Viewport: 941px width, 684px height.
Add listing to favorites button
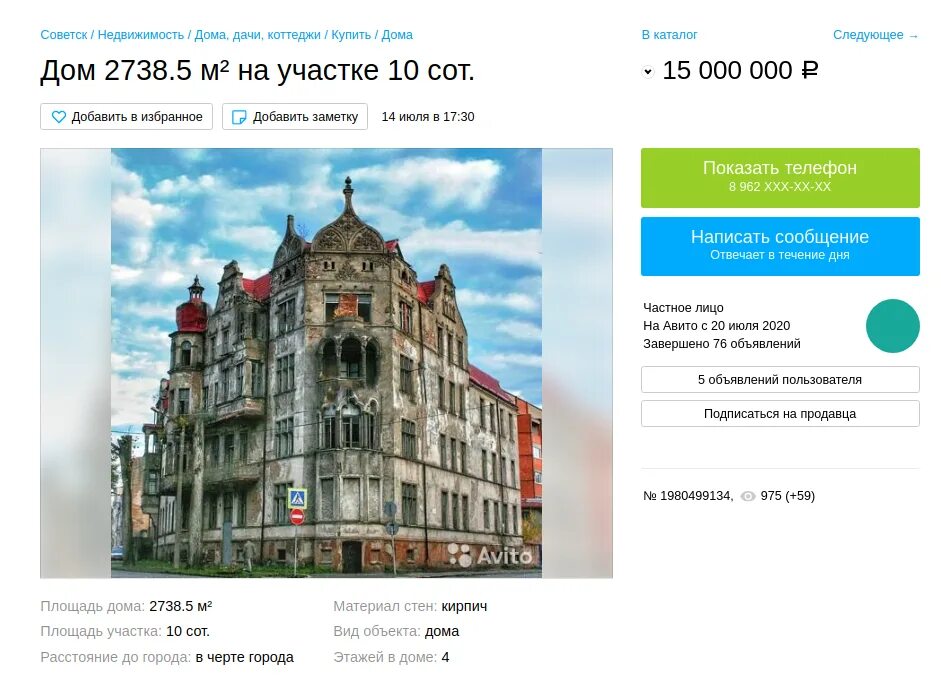point(127,117)
